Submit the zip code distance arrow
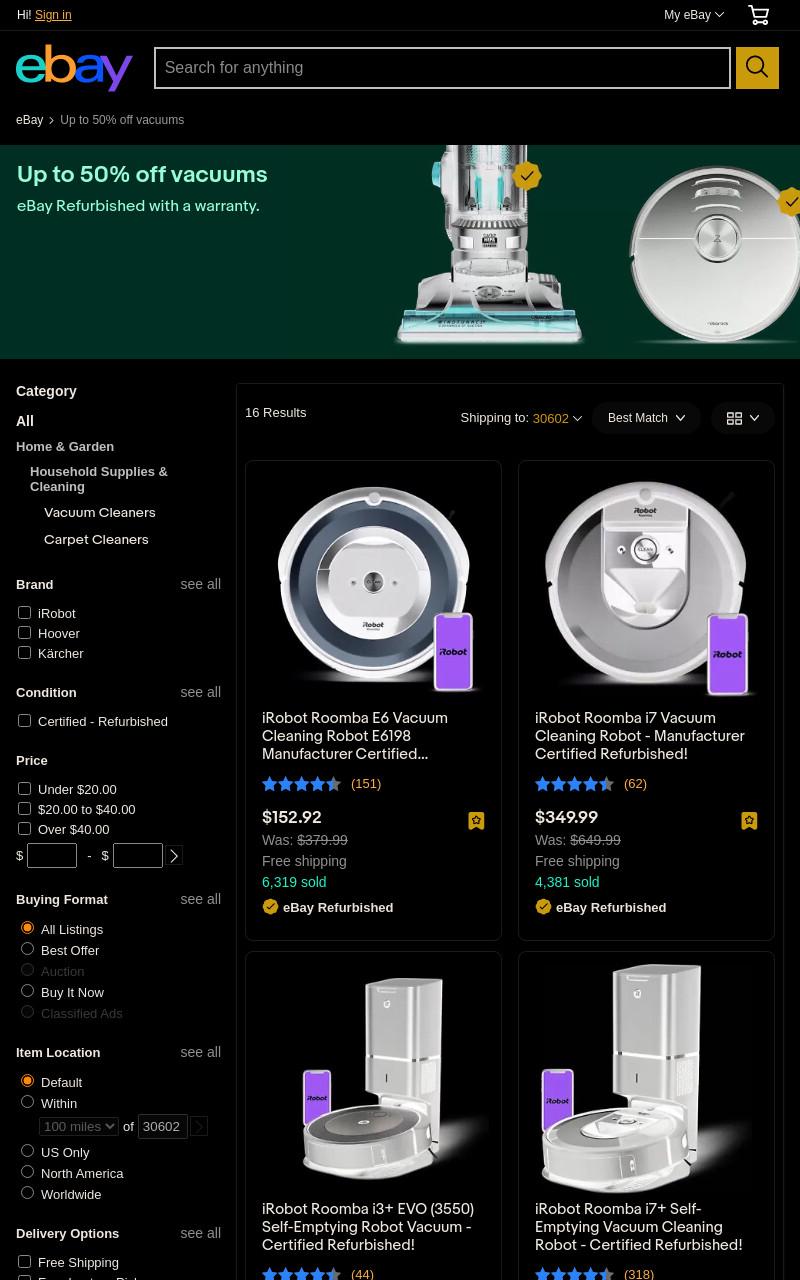Viewport: 800px width, 1280px height. point(199,1127)
